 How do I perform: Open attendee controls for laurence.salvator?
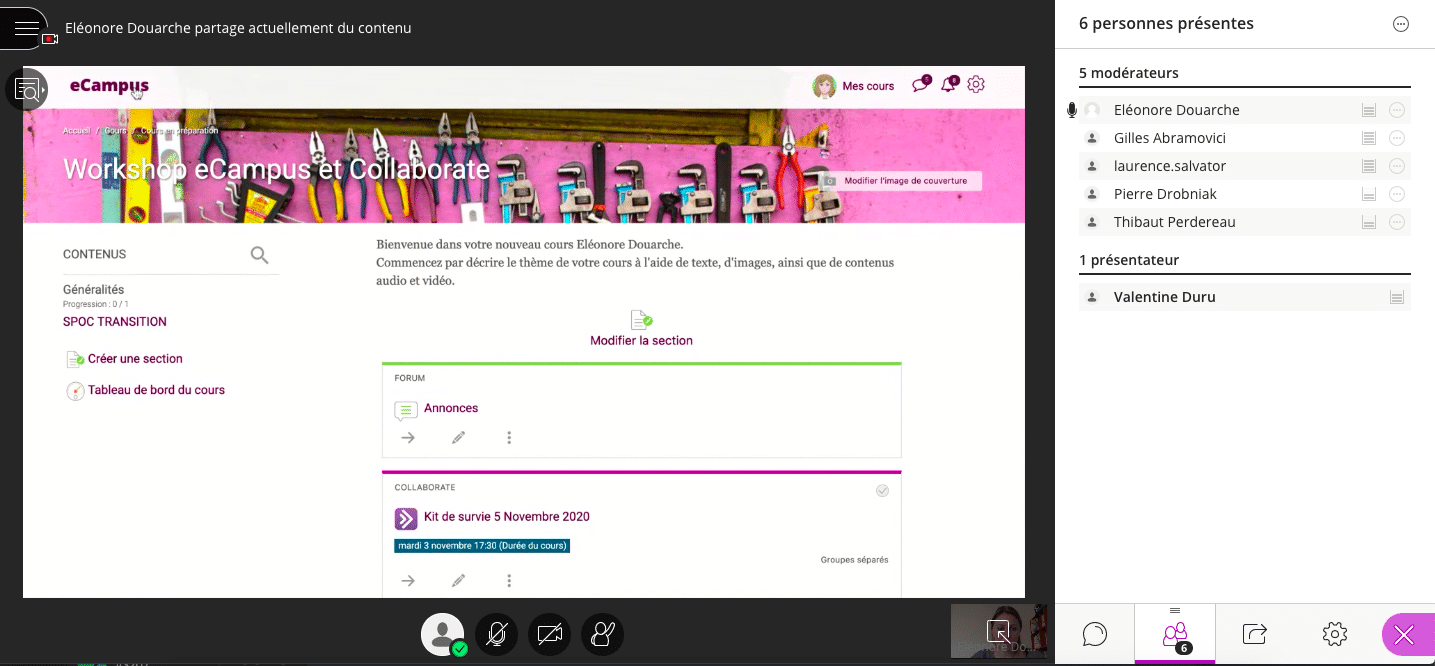click(x=1397, y=166)
